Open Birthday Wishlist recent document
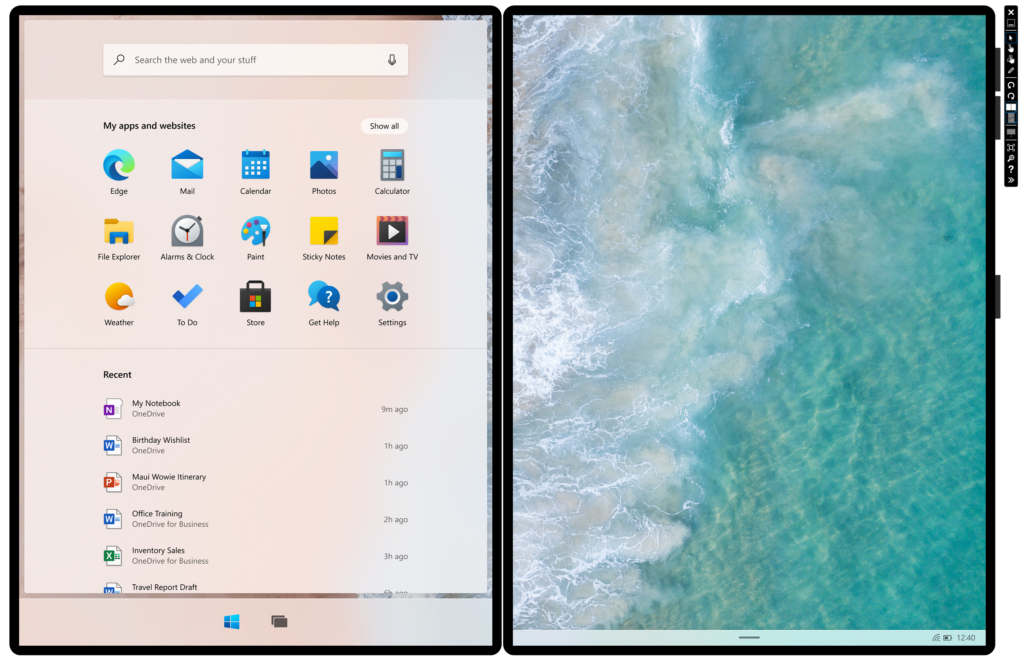1024x667 pixels. click(255, 446)
